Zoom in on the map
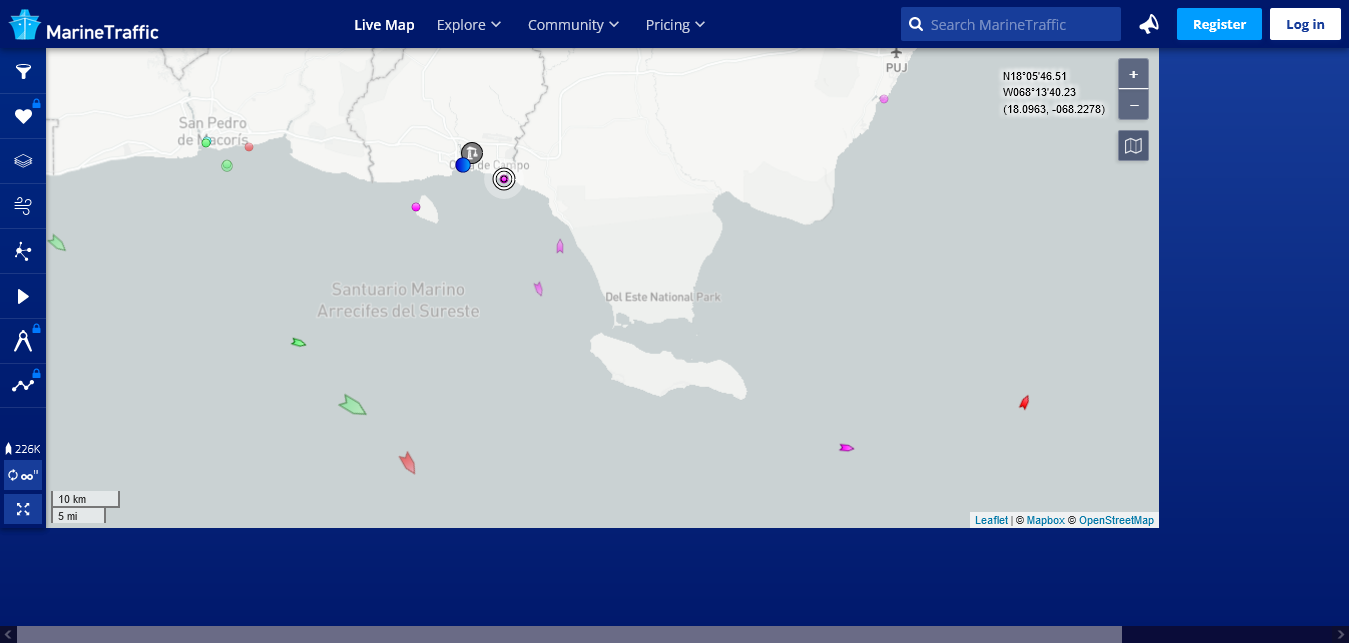 1133,74
